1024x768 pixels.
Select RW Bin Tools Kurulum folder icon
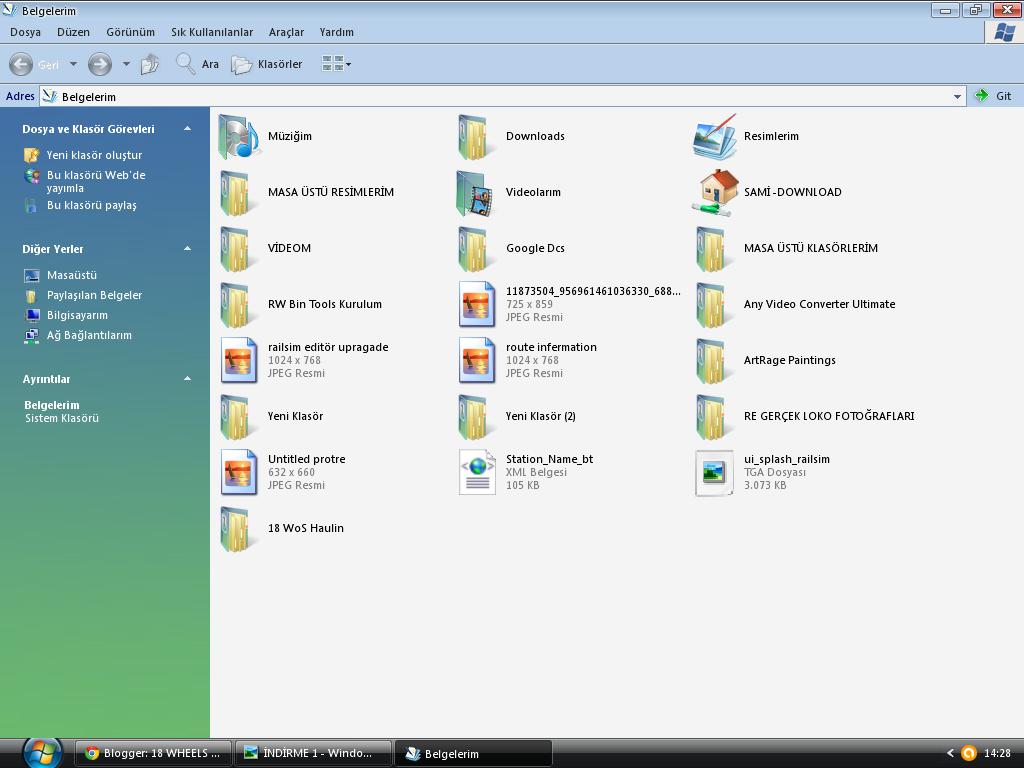(x=238, y=306)
